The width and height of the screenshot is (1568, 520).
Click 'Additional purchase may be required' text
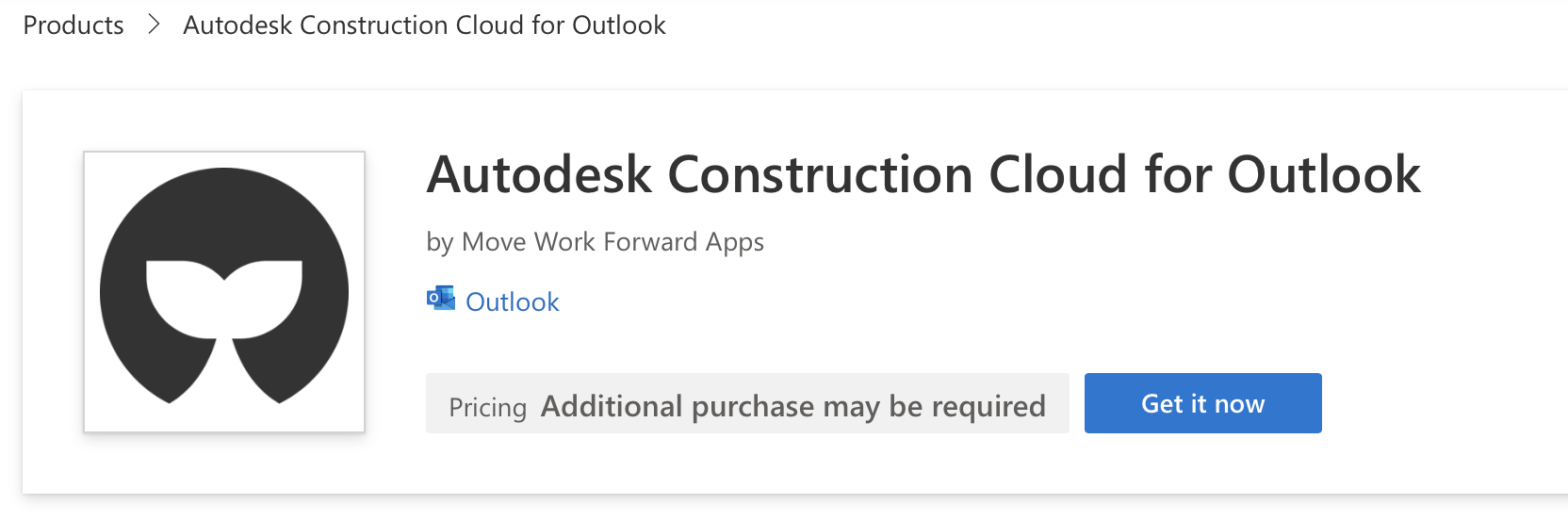click(792, 406)
